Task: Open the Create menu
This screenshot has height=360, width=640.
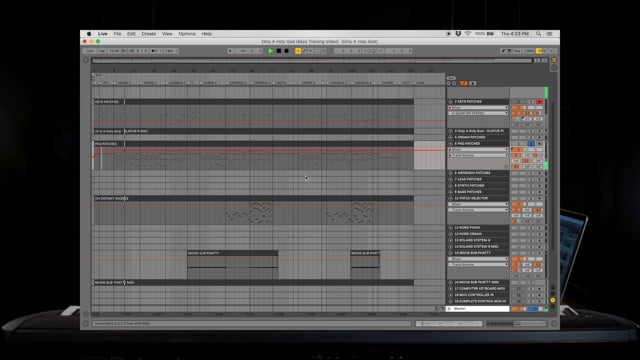Action: [x=149, y=34]
